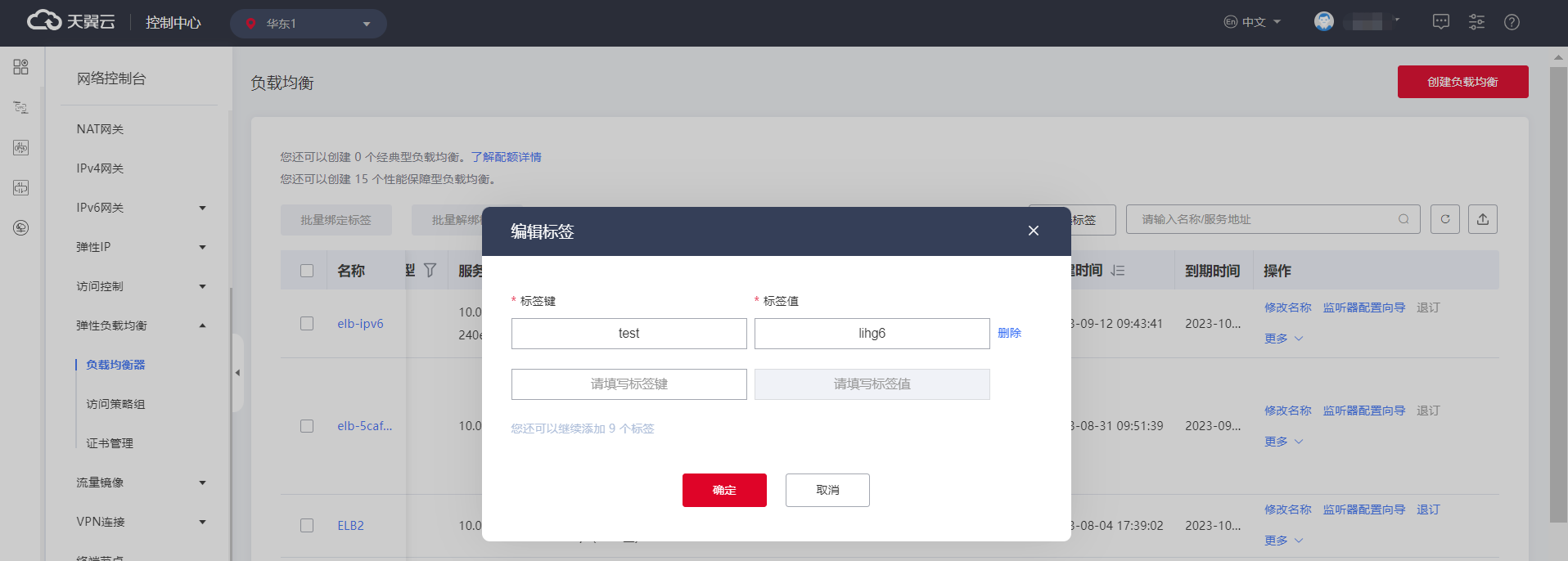1568x561 pixels.
Task: Select 负载均衡器 in the sidebar
Action: 115,365
